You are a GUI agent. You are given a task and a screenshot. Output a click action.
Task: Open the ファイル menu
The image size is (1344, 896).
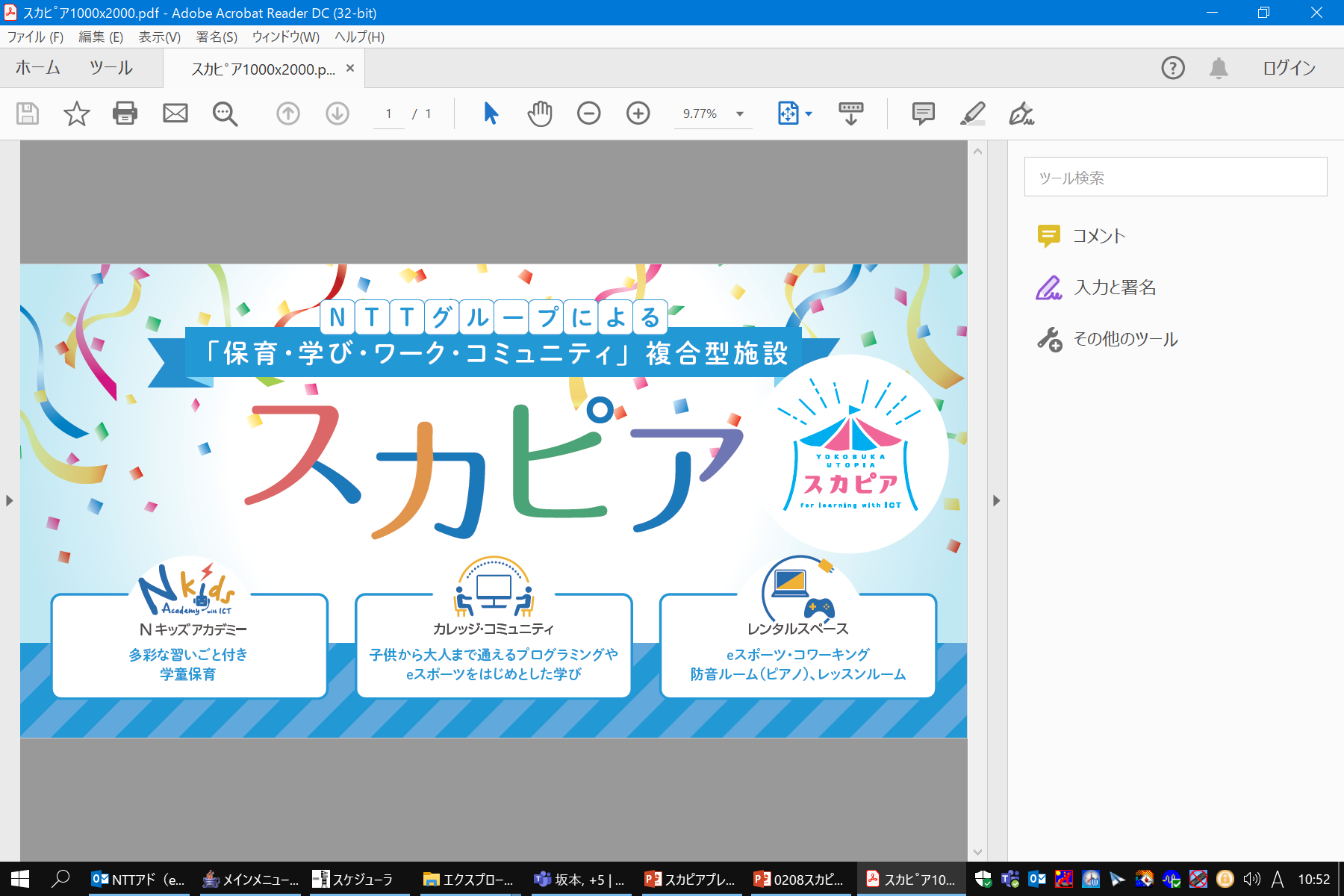click(x=35, y=37)
